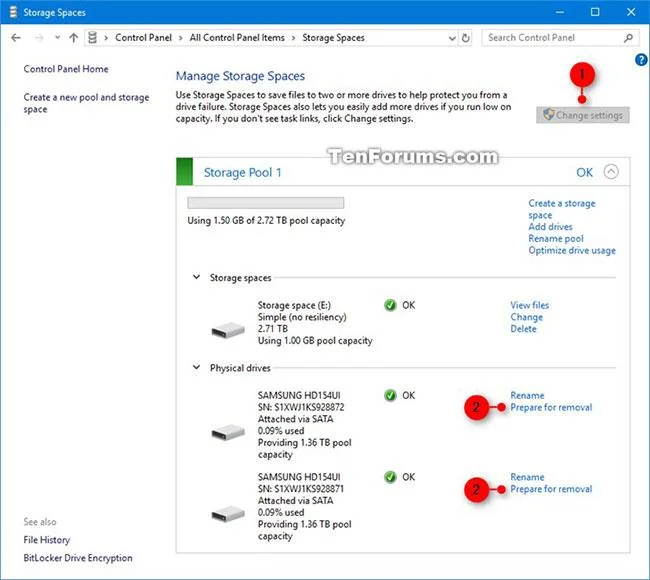Viewport: 650px width, 580px height.
Task: Open the recent locations dropdown arrow
Action: pyautogui.click(x=57, y=38)
